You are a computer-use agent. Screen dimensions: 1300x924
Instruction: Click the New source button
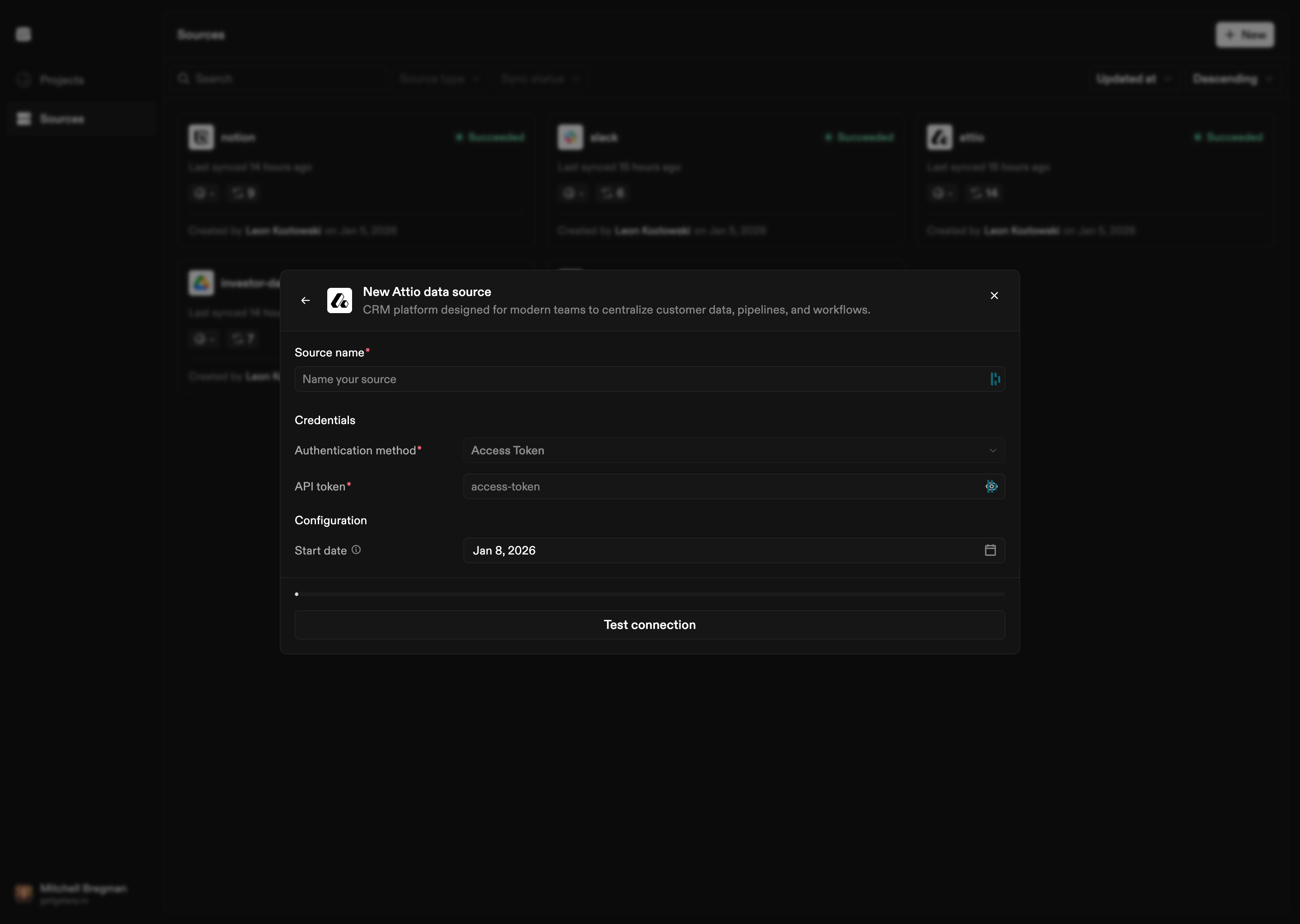pyautogui.click(x=1245, y=35)
